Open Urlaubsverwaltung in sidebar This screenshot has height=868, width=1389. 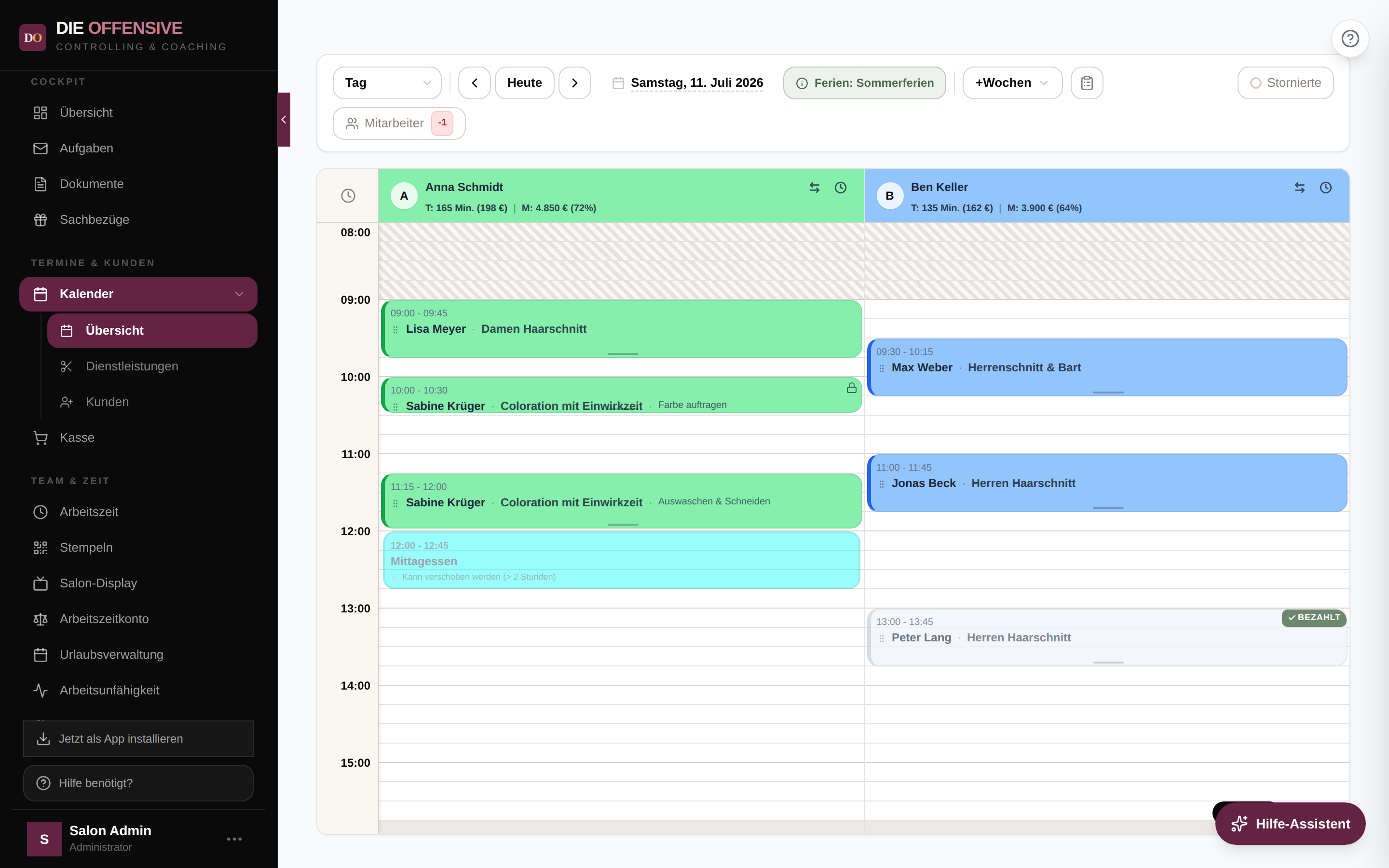pyautogui.click(x=138, y=654)
